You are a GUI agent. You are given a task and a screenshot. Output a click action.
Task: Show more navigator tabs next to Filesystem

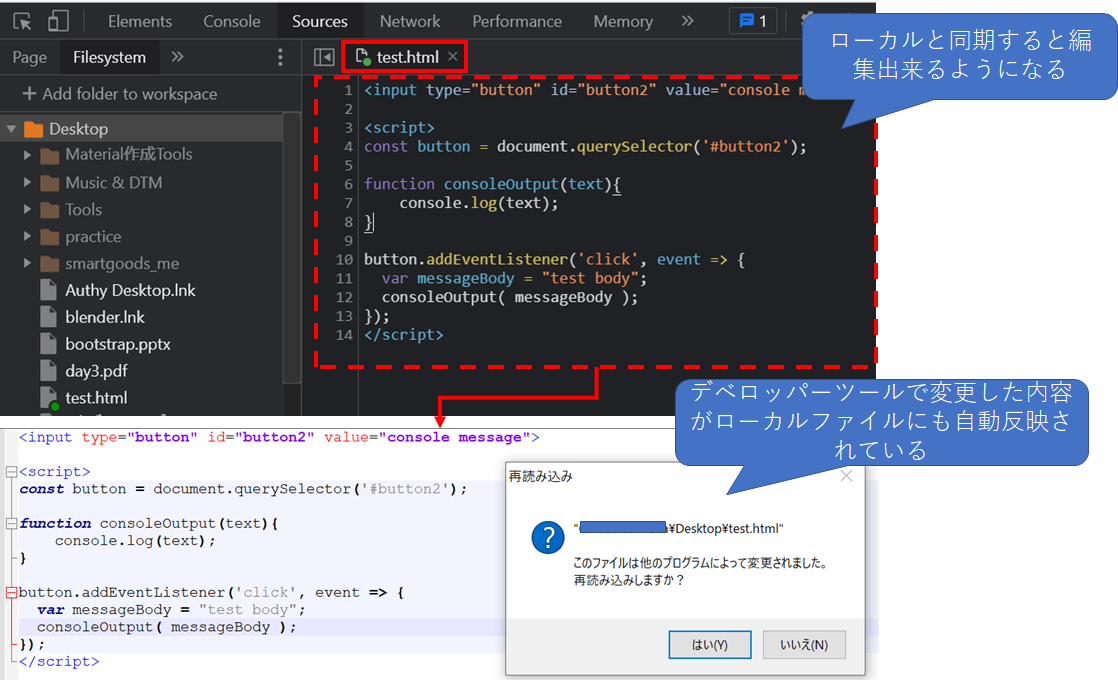click(177, 57)
